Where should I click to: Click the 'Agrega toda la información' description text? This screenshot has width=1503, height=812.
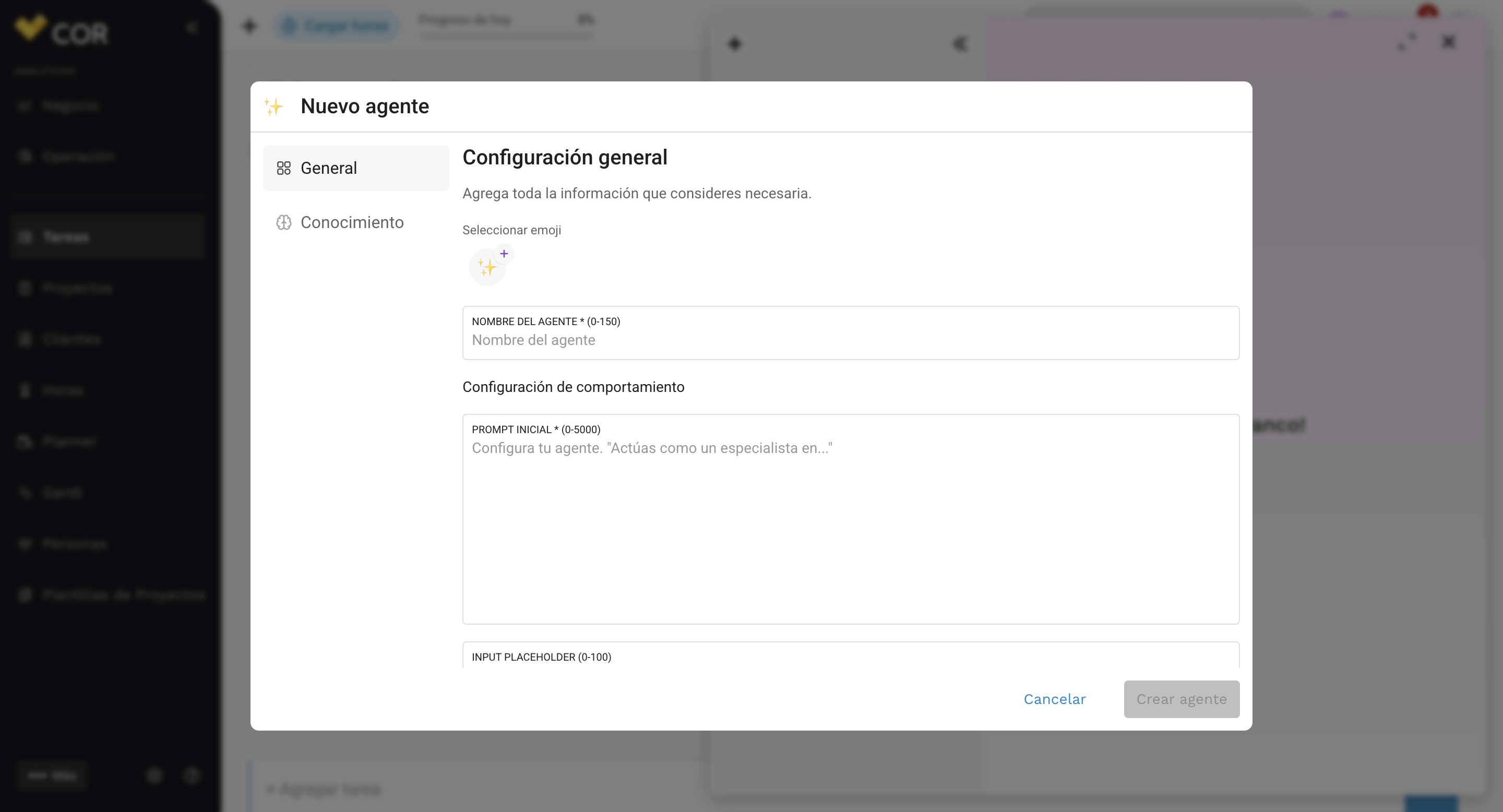click(637, 194)
